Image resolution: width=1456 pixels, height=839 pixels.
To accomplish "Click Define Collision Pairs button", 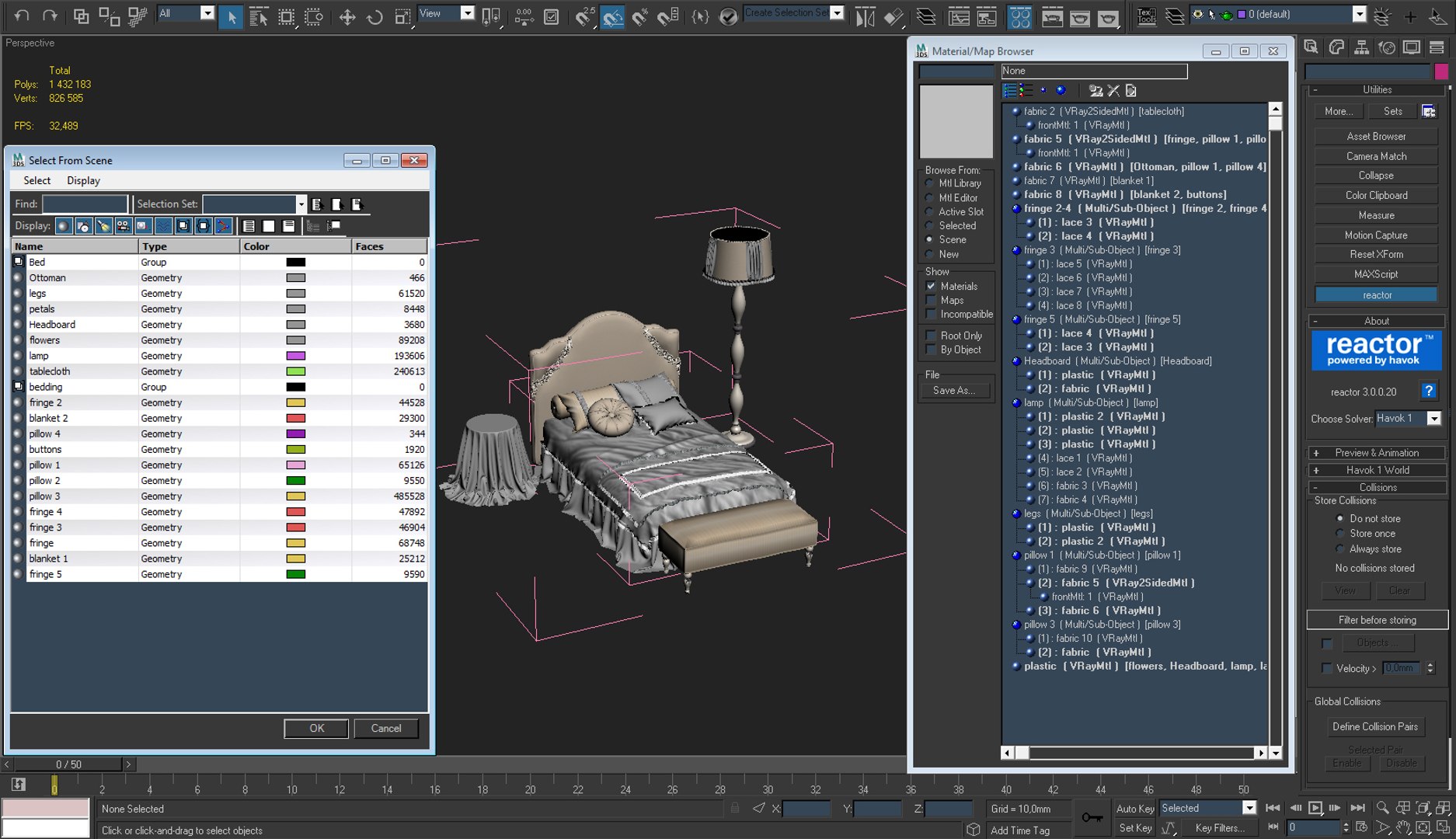I will [x=1374, y=727].
